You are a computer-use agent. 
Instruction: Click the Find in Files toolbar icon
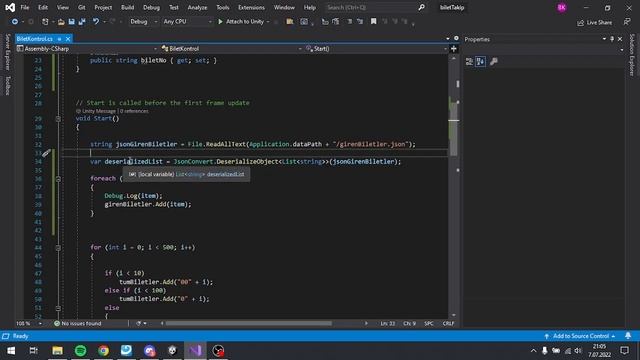click(x=290, y=22)
